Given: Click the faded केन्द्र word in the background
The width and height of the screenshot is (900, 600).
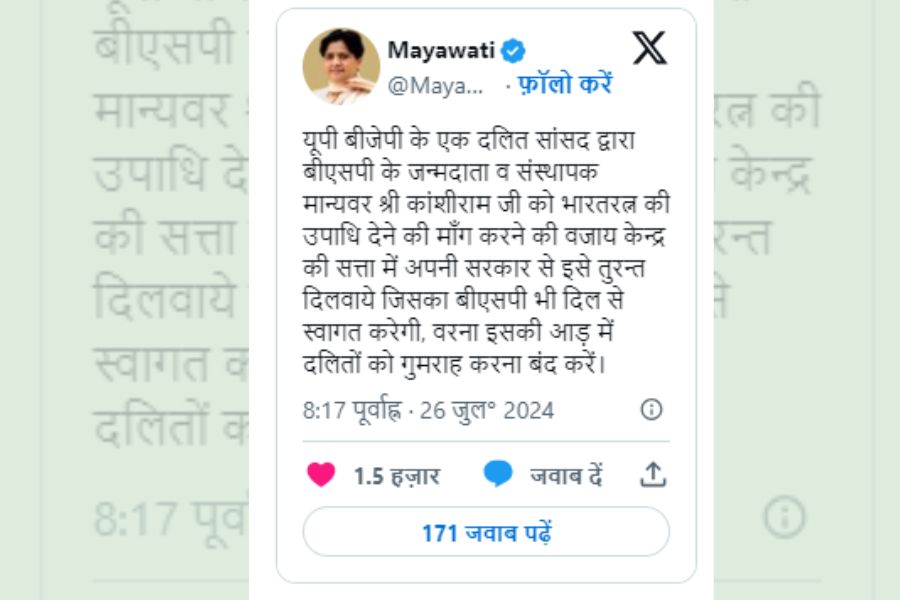Looking at the screenshot, I should (771, 172).
